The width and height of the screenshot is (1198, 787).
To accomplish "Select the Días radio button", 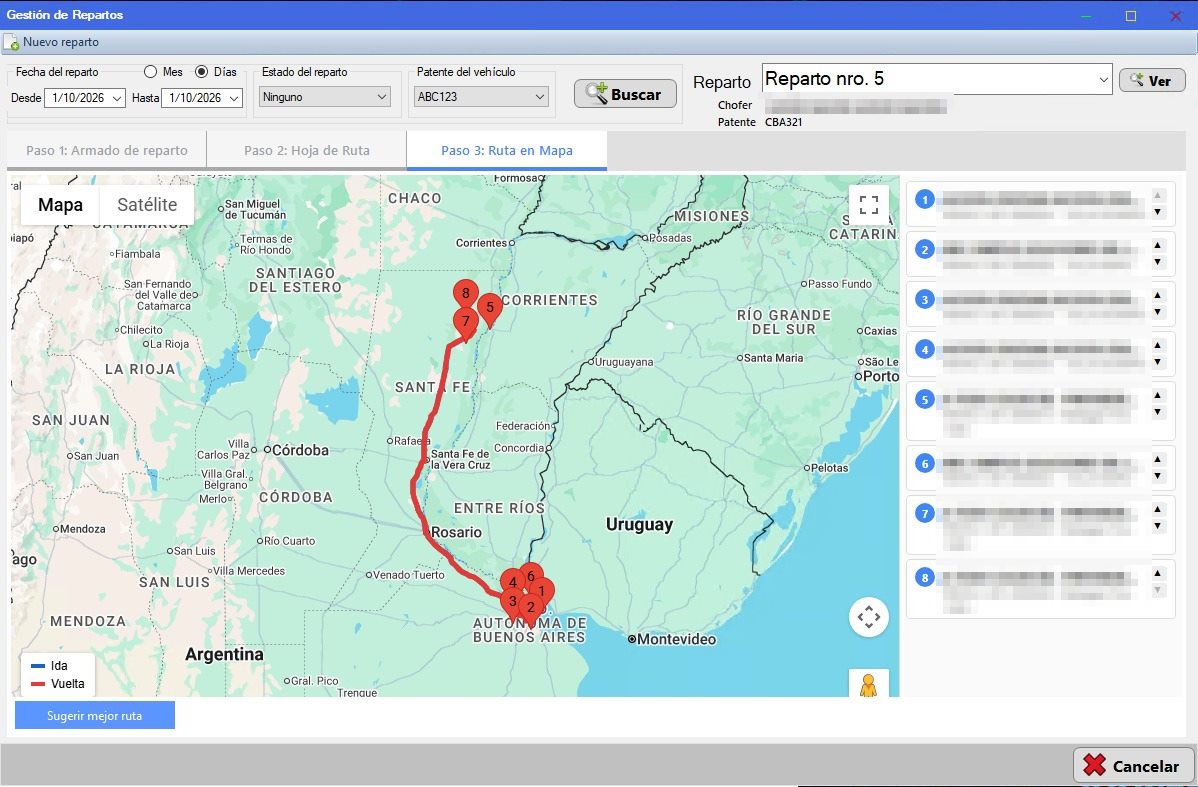I will [202, 72].
